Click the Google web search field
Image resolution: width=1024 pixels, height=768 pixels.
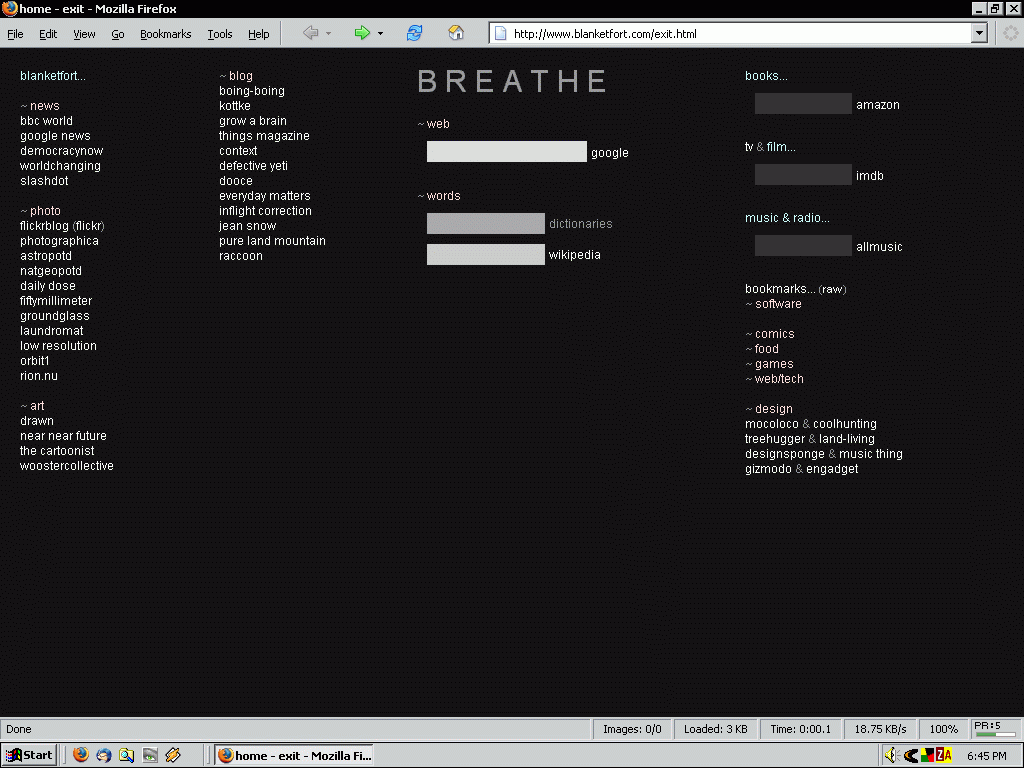pos(507,152)
